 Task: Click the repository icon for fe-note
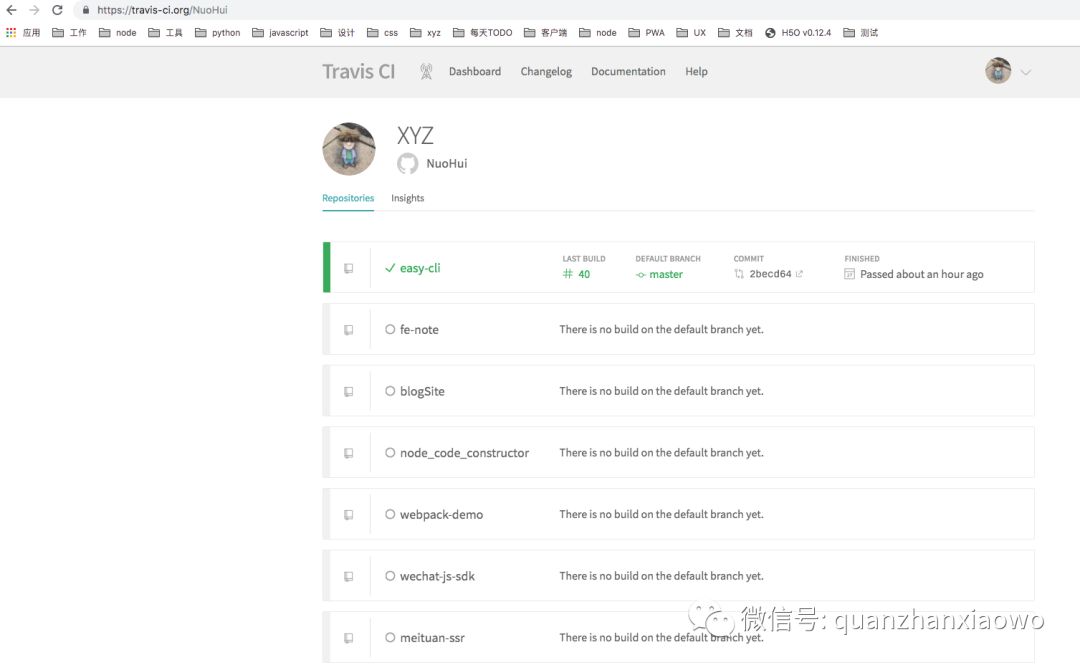click(x=349, y=330)
